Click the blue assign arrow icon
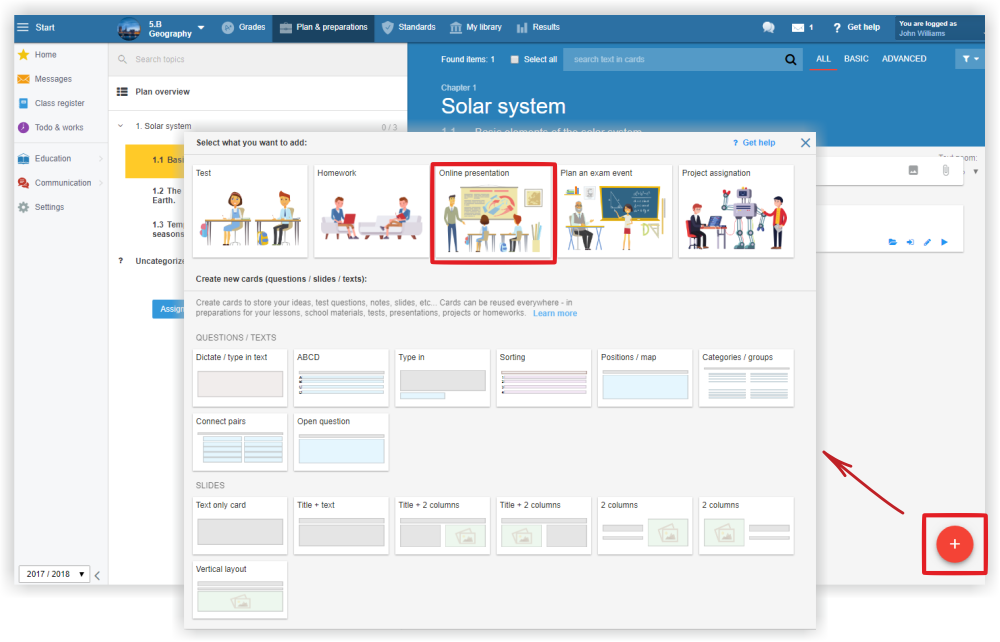Screen dimensions: 1000x642 [910, 242]
